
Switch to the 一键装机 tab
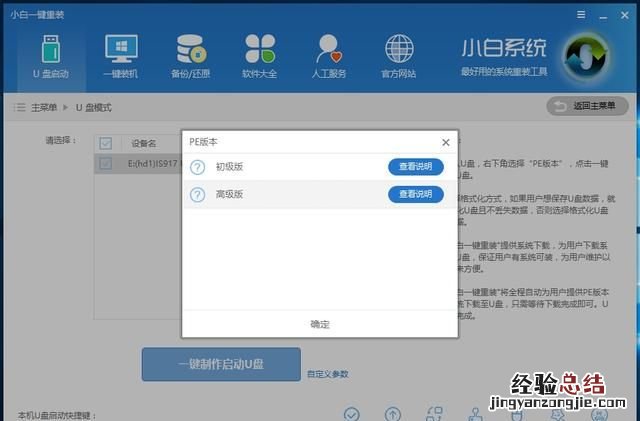click(121, 56)
